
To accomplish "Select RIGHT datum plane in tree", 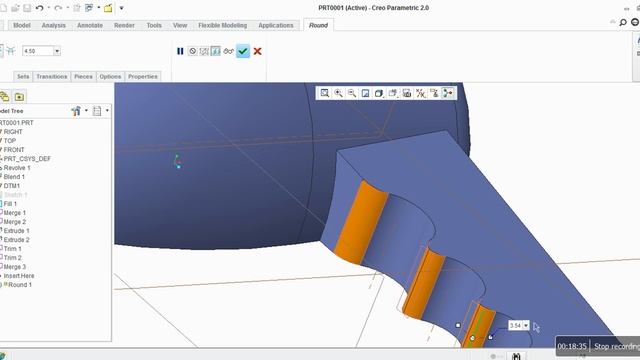I will [x=13, y=132].
